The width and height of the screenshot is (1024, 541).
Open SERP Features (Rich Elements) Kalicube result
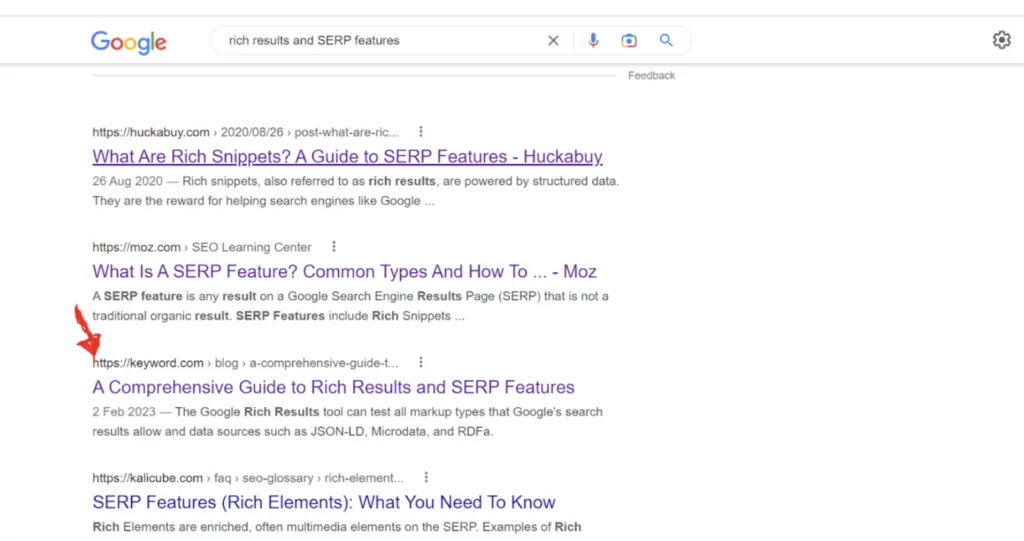click(x=324, y=502)
